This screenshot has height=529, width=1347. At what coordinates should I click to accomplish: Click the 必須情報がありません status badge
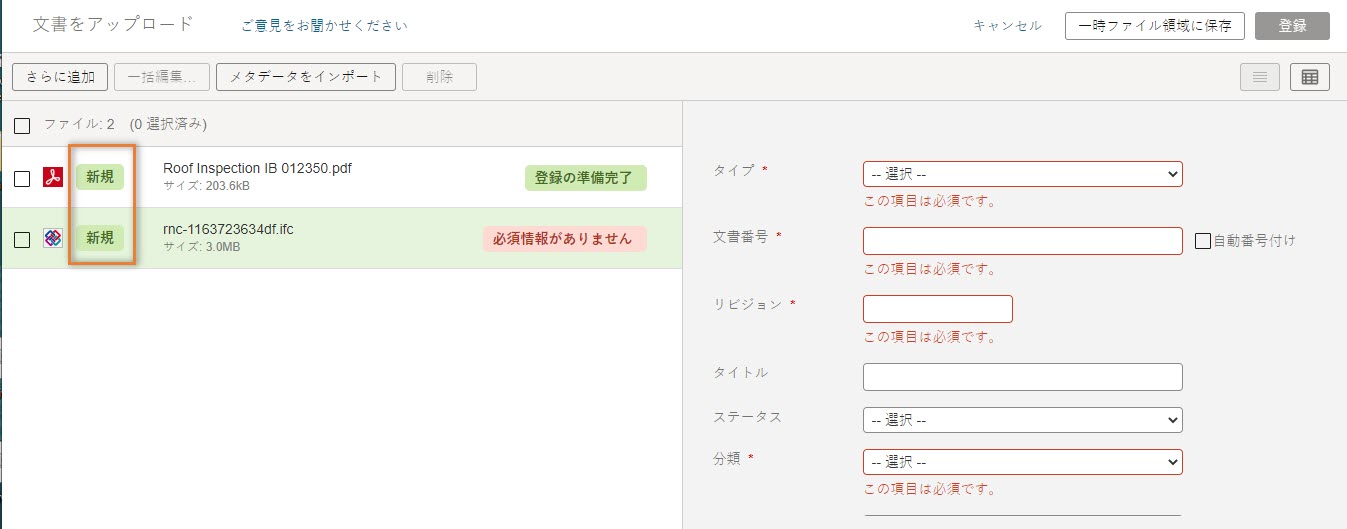coord(564,238)
